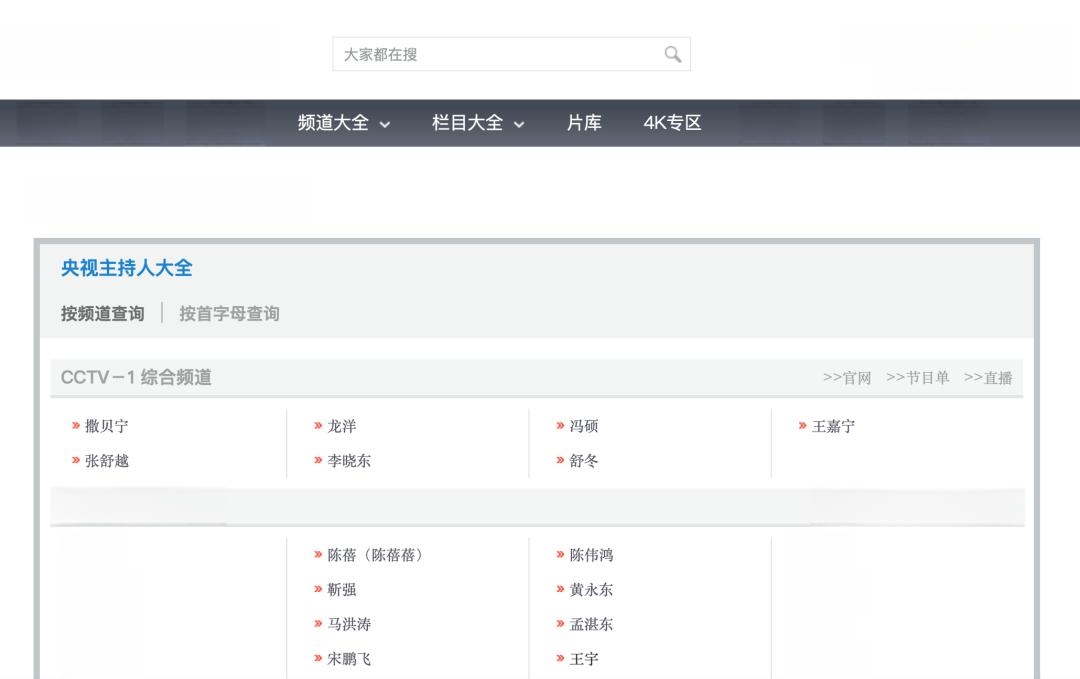The height and width of the screenshot is (679, 1080).
Task: Focus the 大家都在搜 search field
Action: (511, 54)
